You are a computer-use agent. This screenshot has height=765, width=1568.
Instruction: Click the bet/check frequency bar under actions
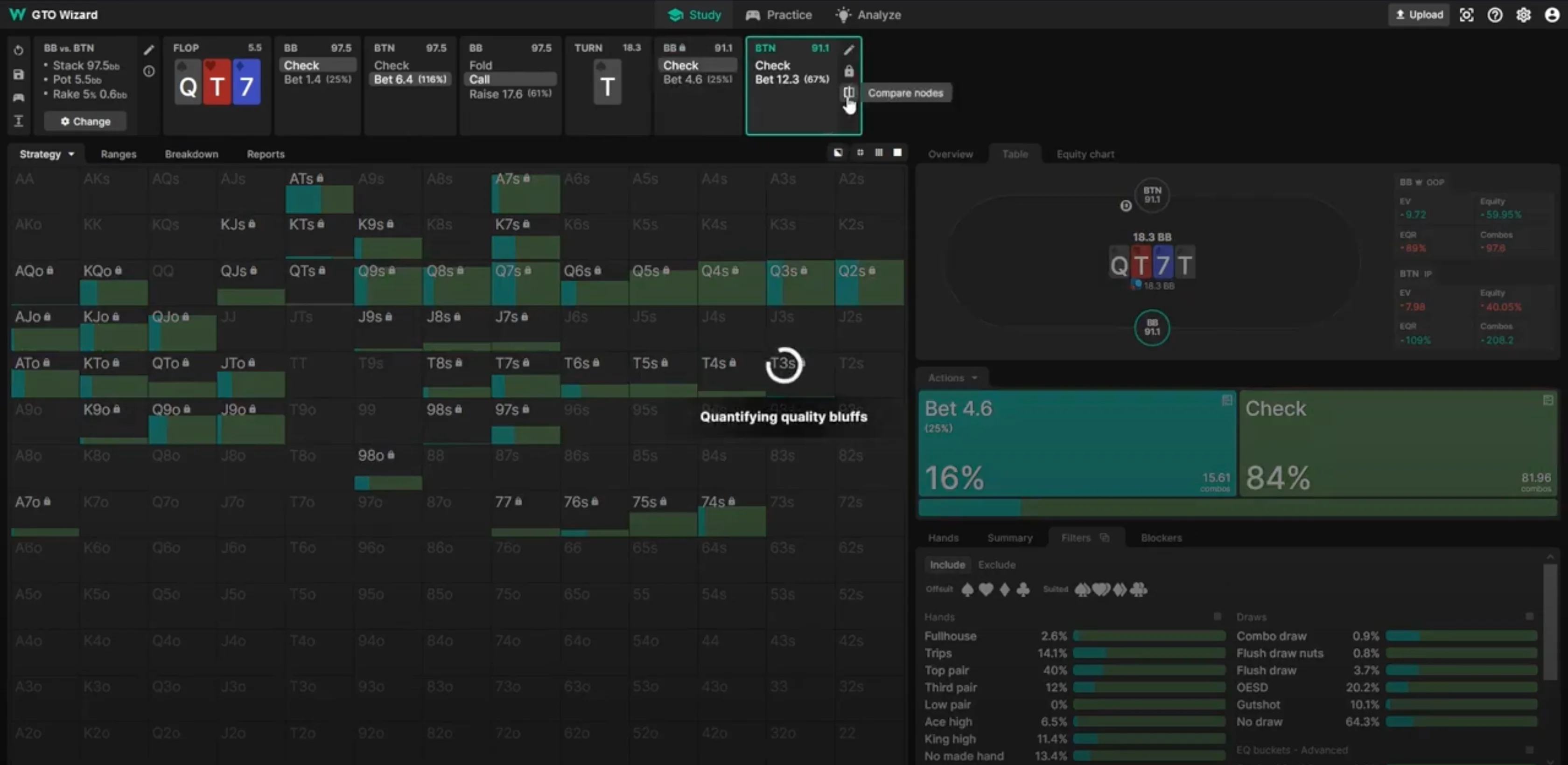click(1237, 507)
